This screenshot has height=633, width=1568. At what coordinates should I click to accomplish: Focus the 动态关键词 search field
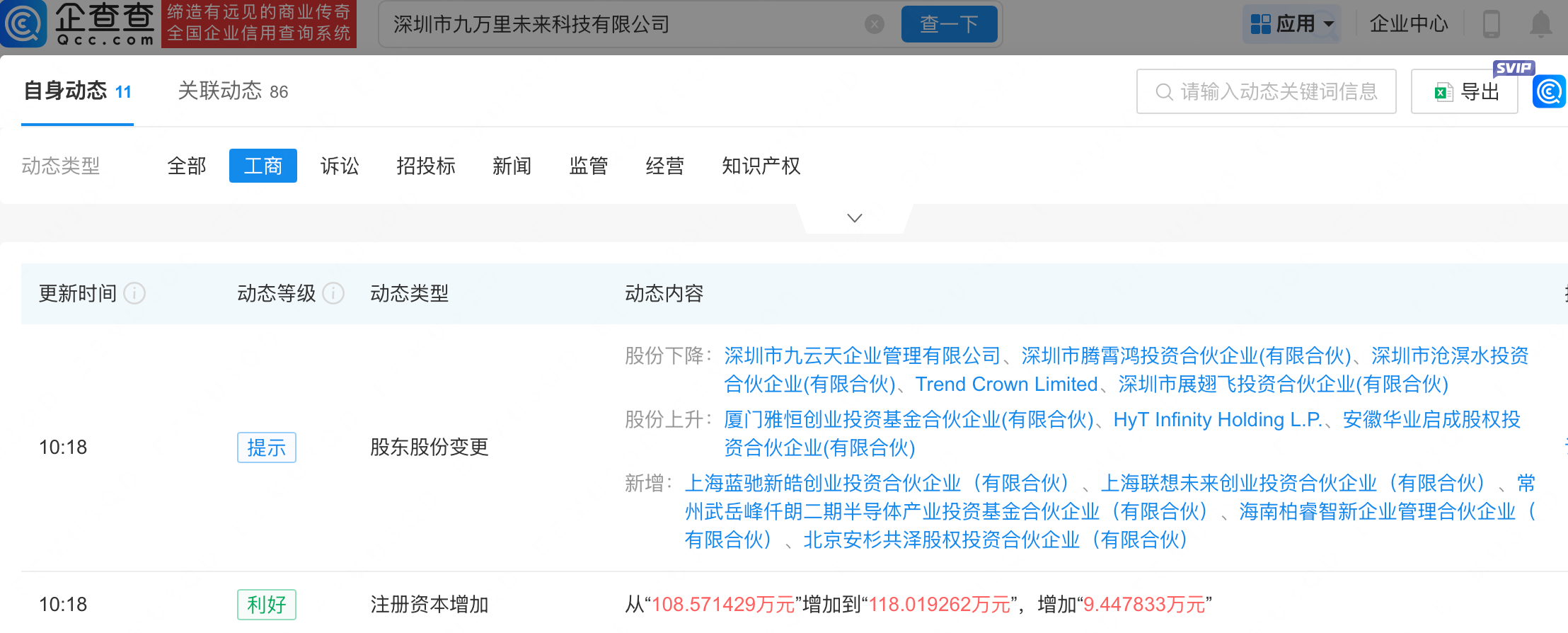click(x=1266, y=91)
